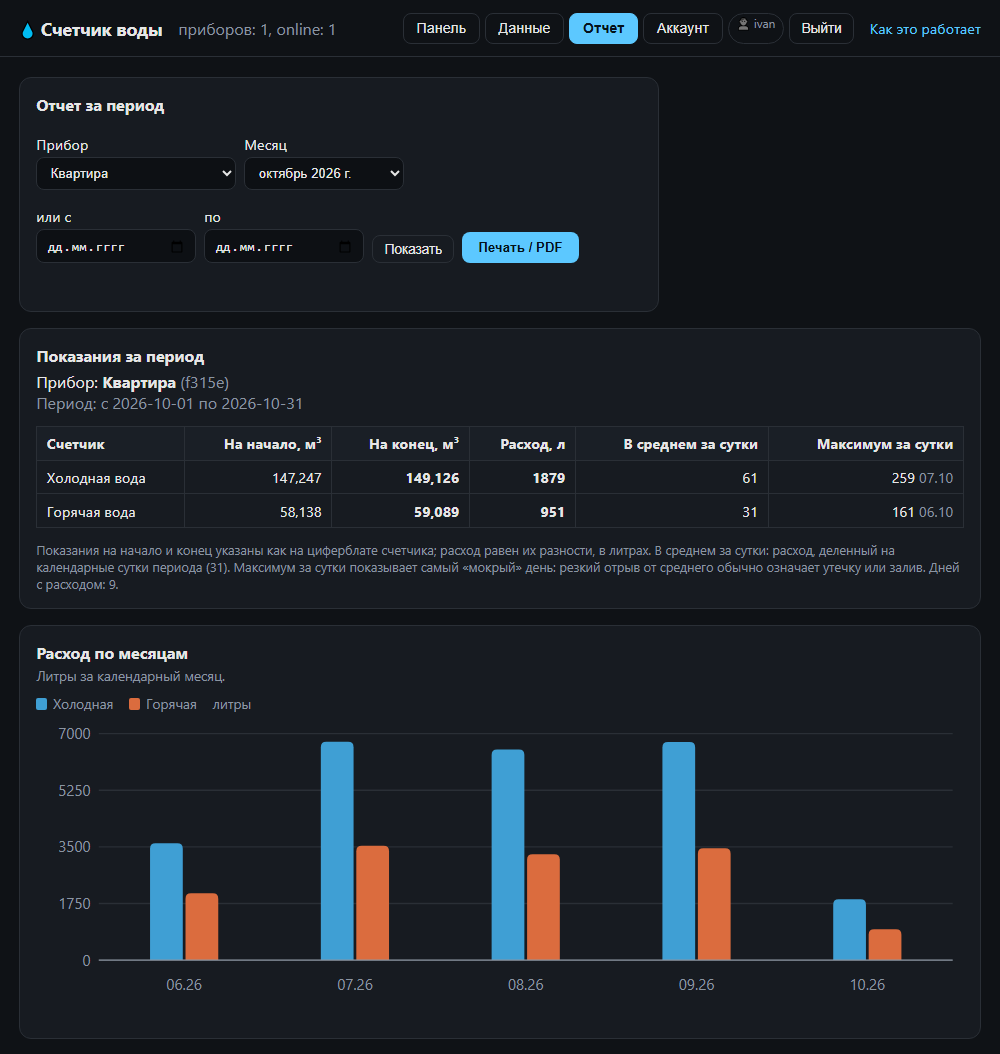Click the blue Холодная legend swatch
Image resolution: width=1000 pixels, height=1054 pixels.
[42, 704]
